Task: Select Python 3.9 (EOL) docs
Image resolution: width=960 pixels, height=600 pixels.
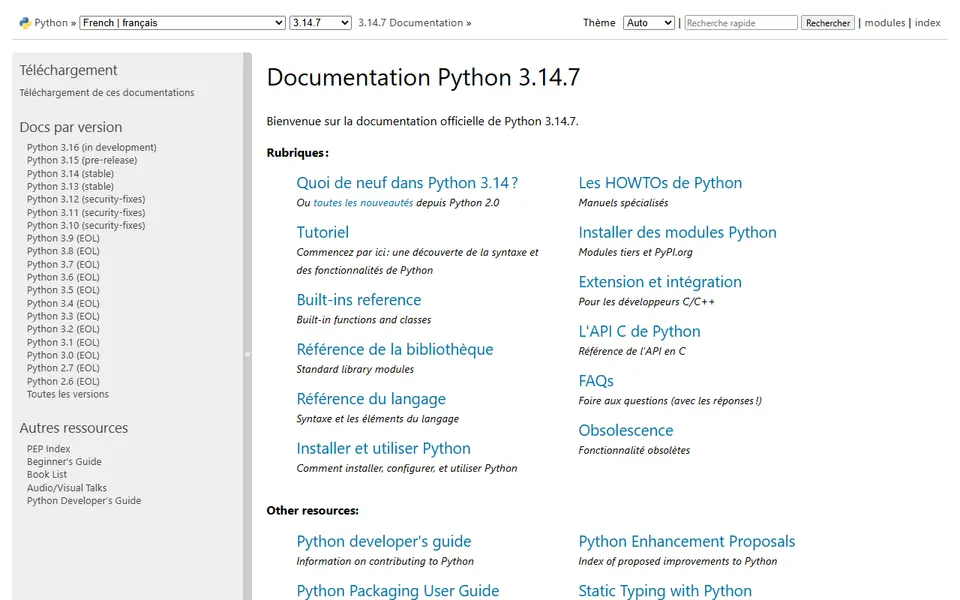Action: [63, 239]
